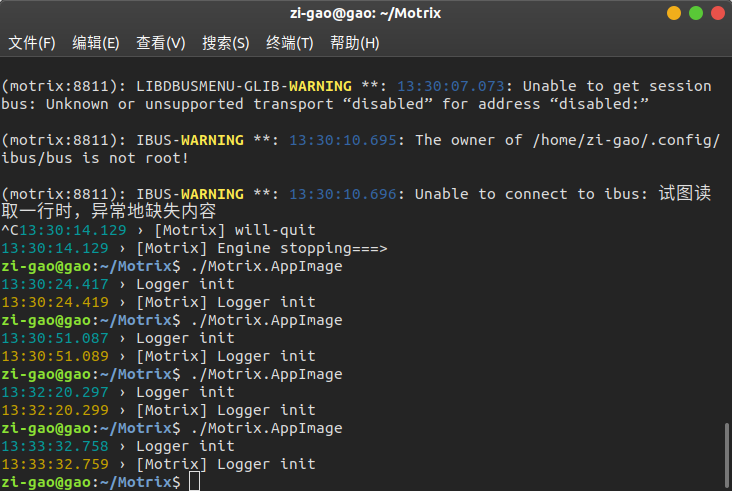Open the 帮助(H) menu

click(354, 43)
